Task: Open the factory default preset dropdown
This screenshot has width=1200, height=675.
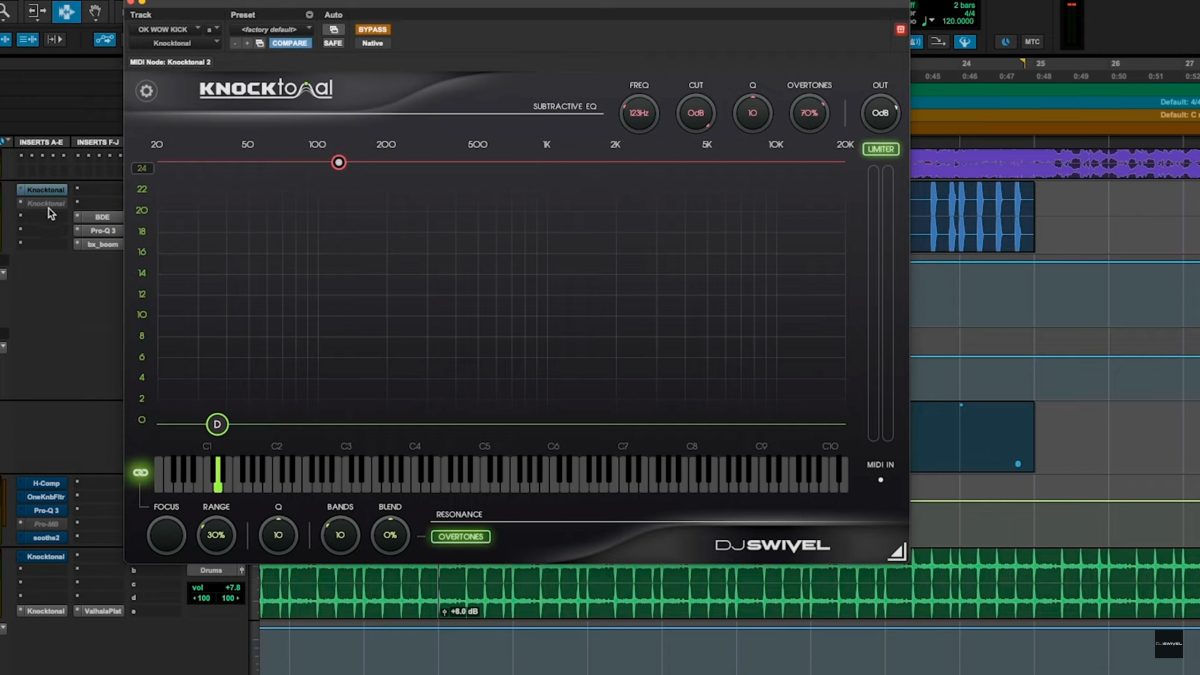Action: [270, 30]
